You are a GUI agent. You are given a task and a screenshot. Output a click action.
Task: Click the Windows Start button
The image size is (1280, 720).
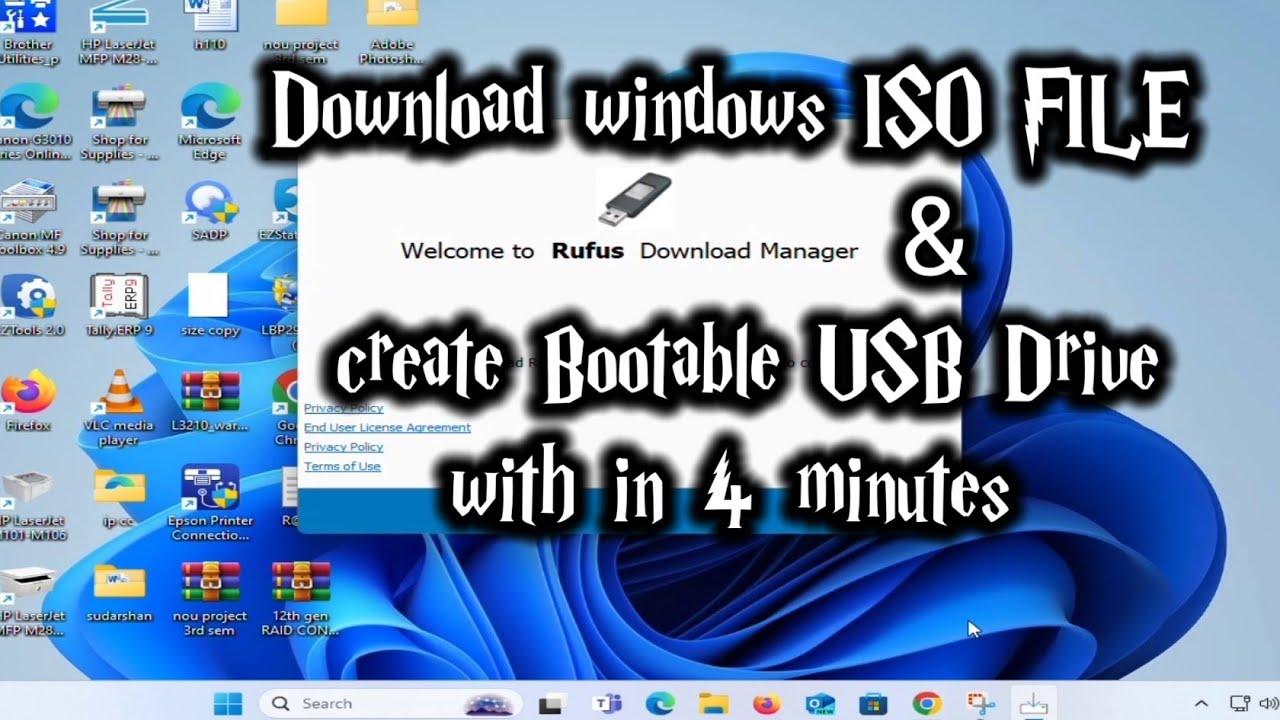tap(228, 703)
